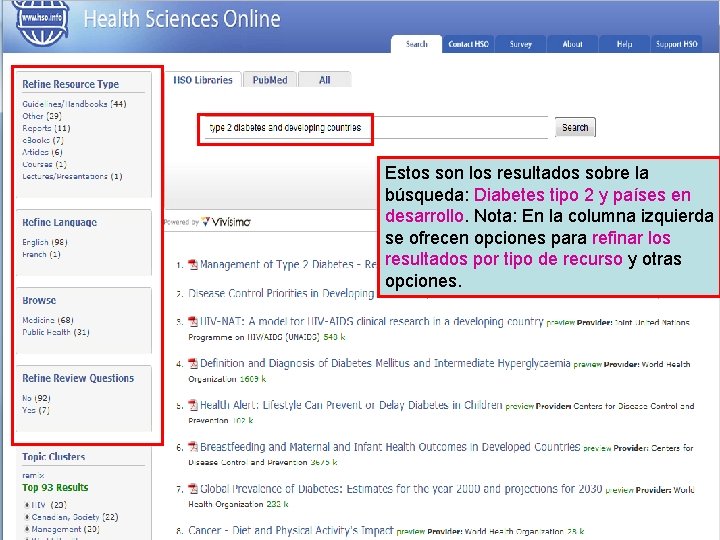Open PDF icon beside HIV-NAT result
The height and width of the screenshot is (540, 720).
(x=193, y=321)
